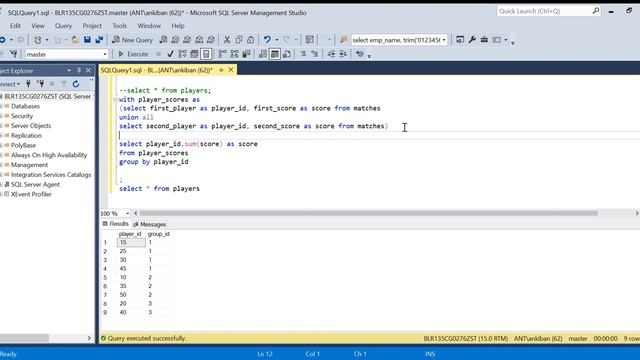Toggle Results to Text icon

tap(263, 54)
